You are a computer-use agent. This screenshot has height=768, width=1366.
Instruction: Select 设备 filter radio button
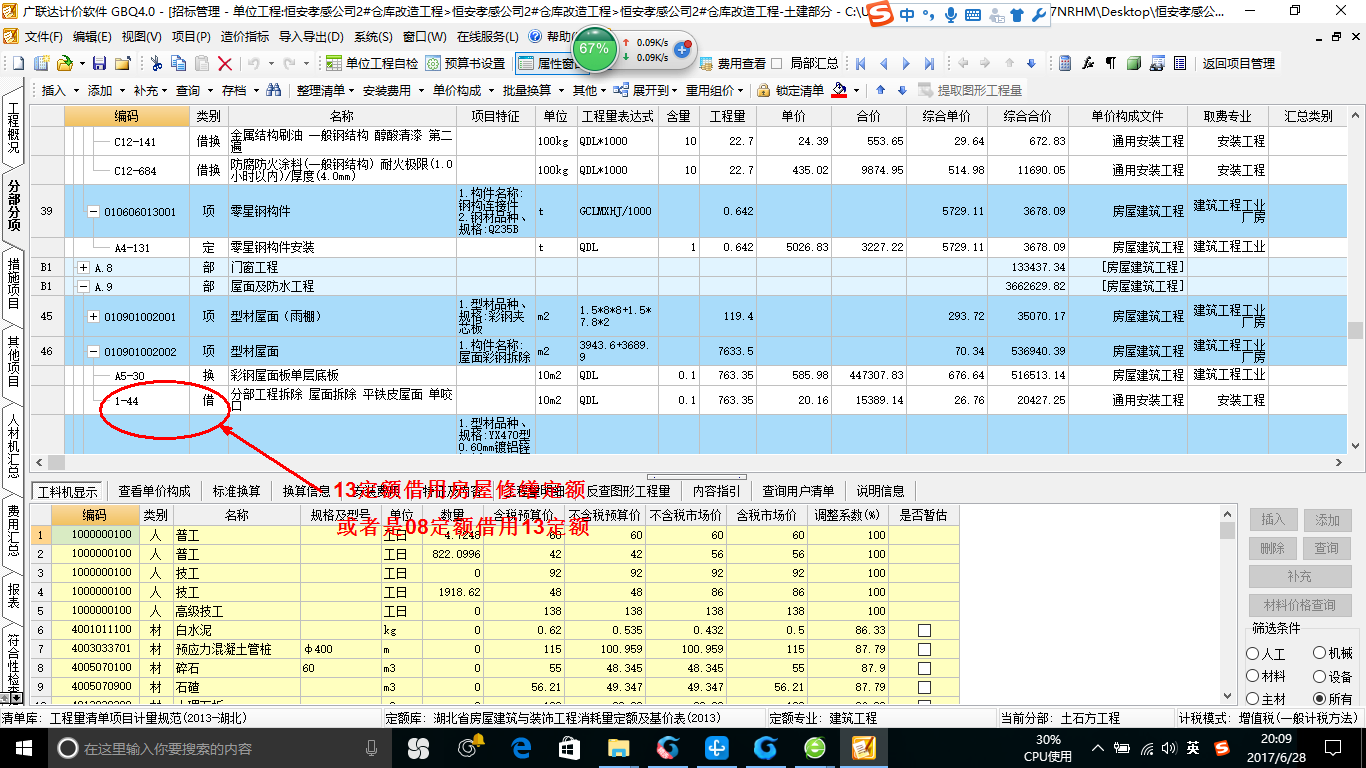click(x=1319, y=677)
